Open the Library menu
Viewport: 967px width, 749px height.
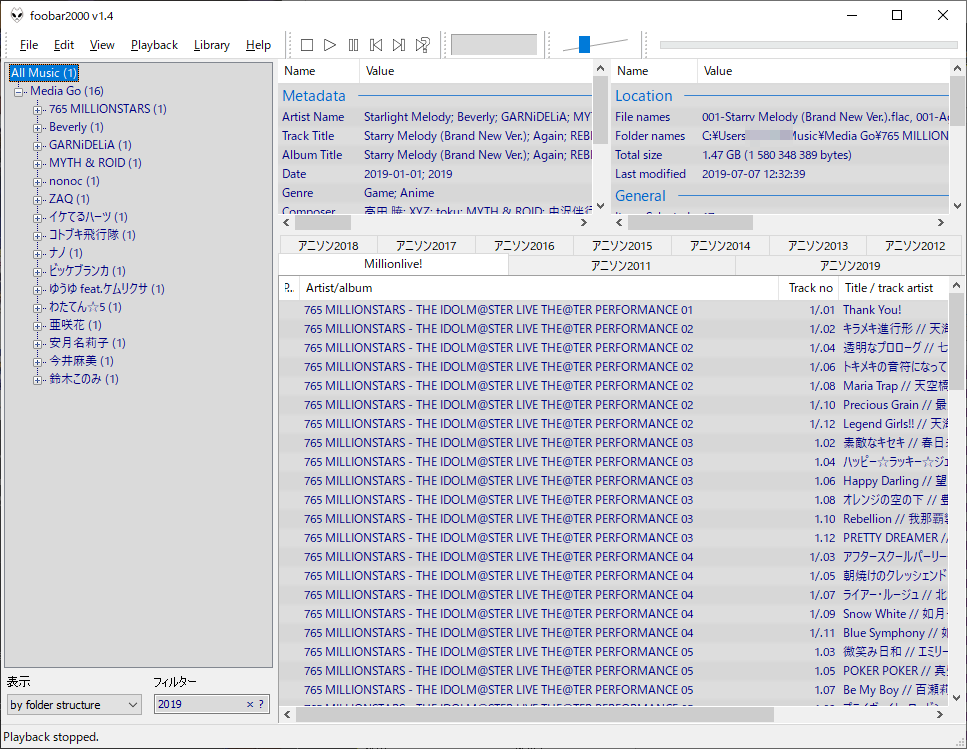(212, 45)
